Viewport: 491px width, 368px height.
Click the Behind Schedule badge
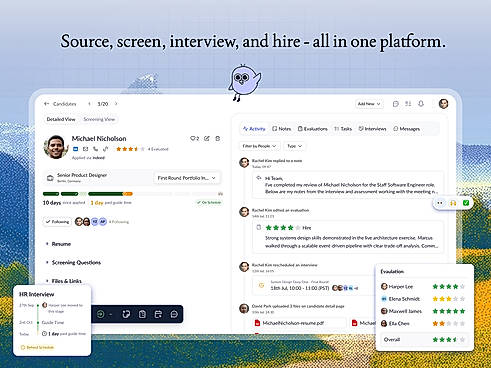pyautogui.click(x=37, y=347)
